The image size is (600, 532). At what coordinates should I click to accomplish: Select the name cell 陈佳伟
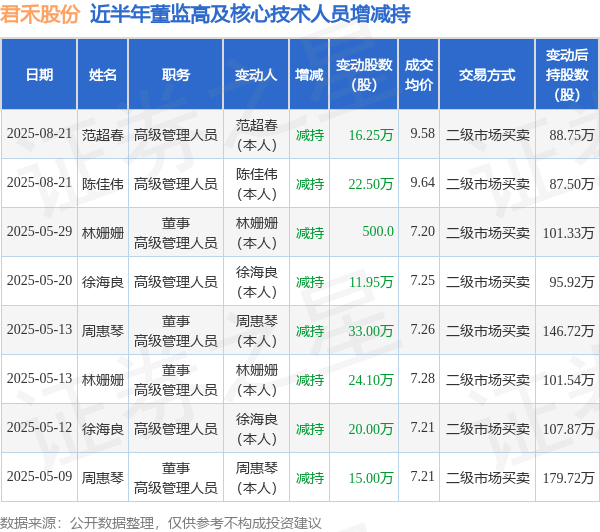103,184
